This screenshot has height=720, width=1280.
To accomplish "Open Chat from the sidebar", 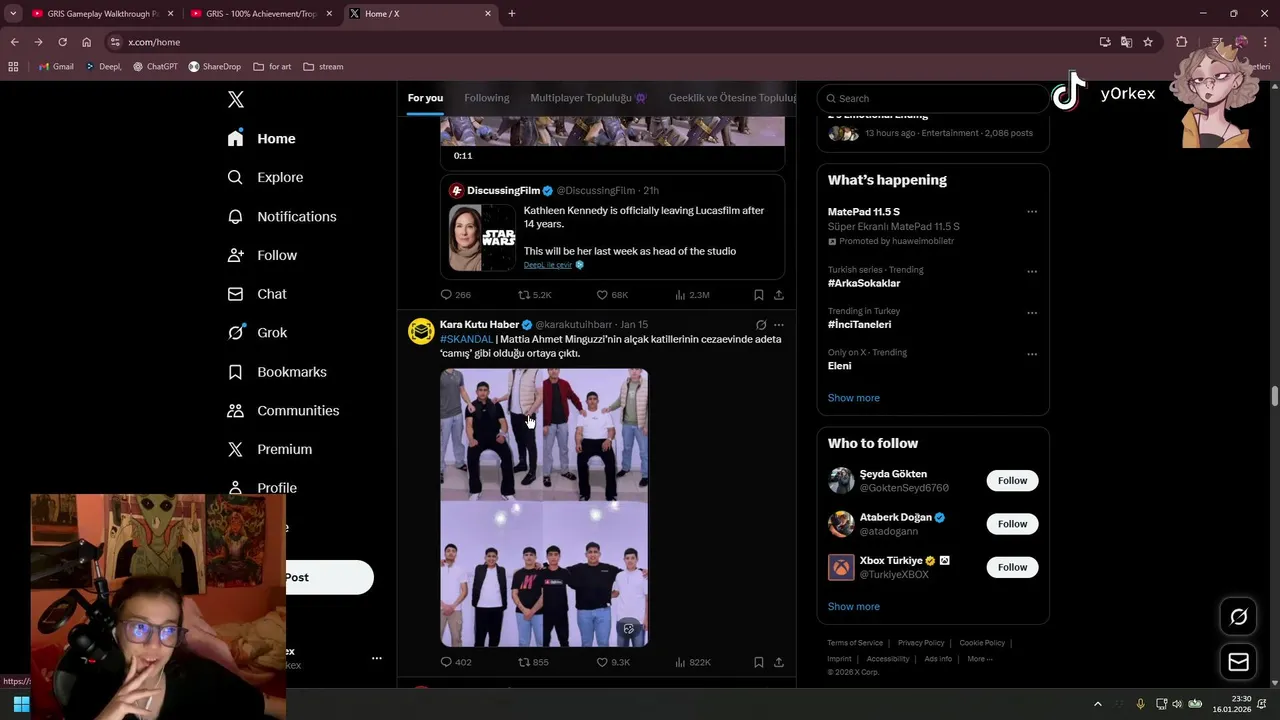I will pos(257,294).
